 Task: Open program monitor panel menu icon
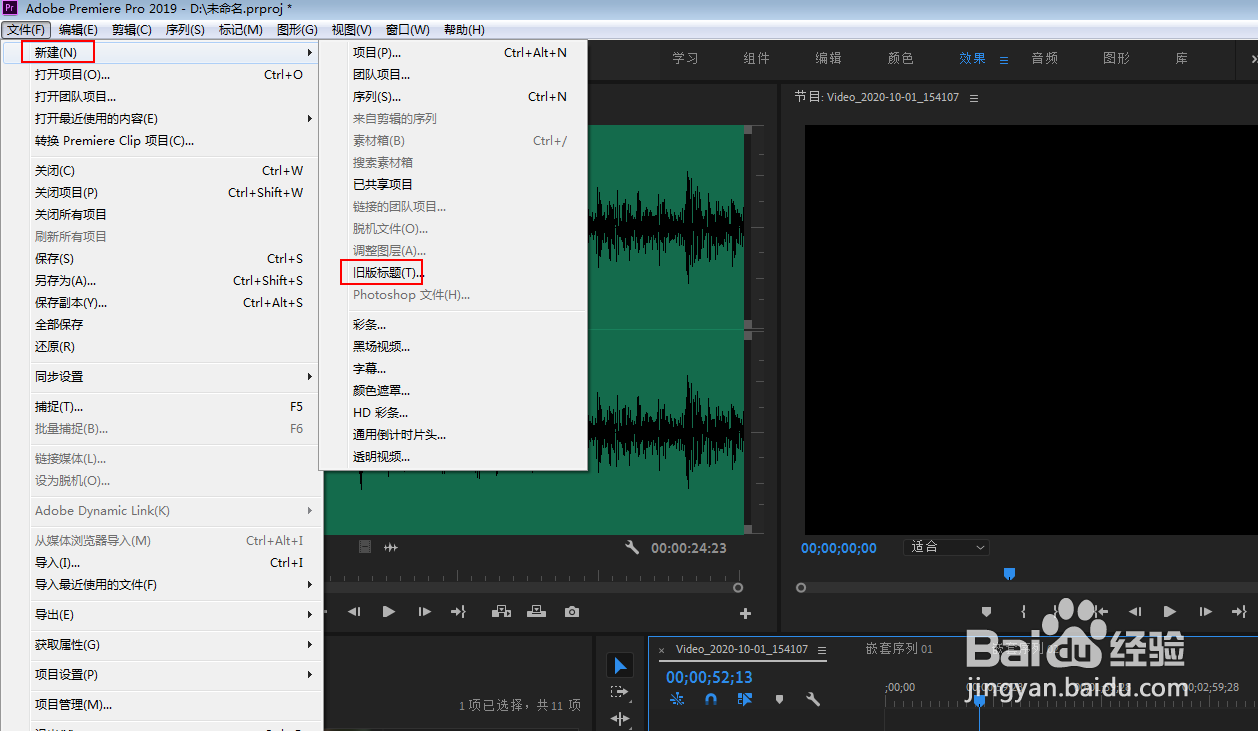(x=974, y=98)
